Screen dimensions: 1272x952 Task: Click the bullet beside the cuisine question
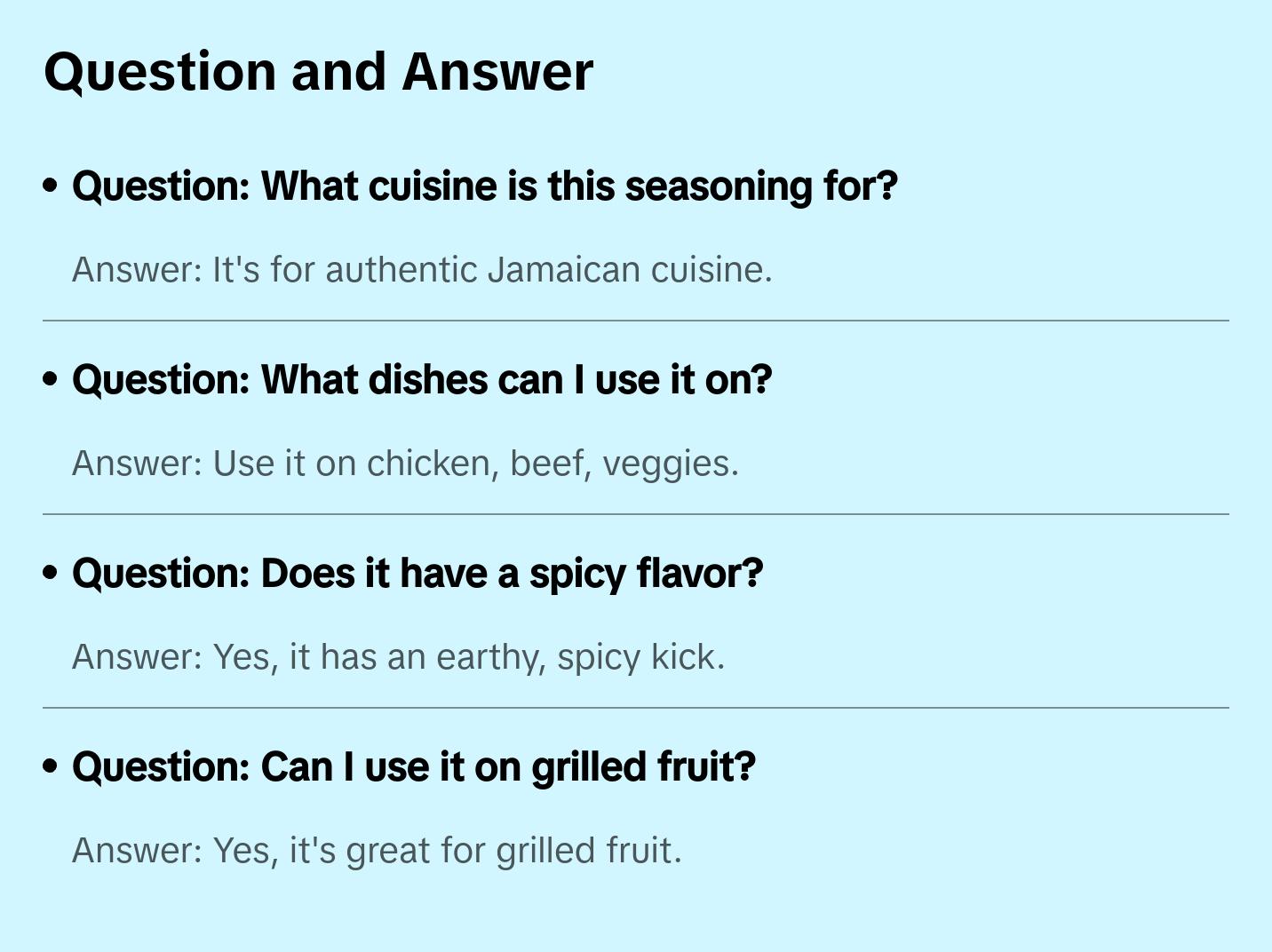click(51, 186)
